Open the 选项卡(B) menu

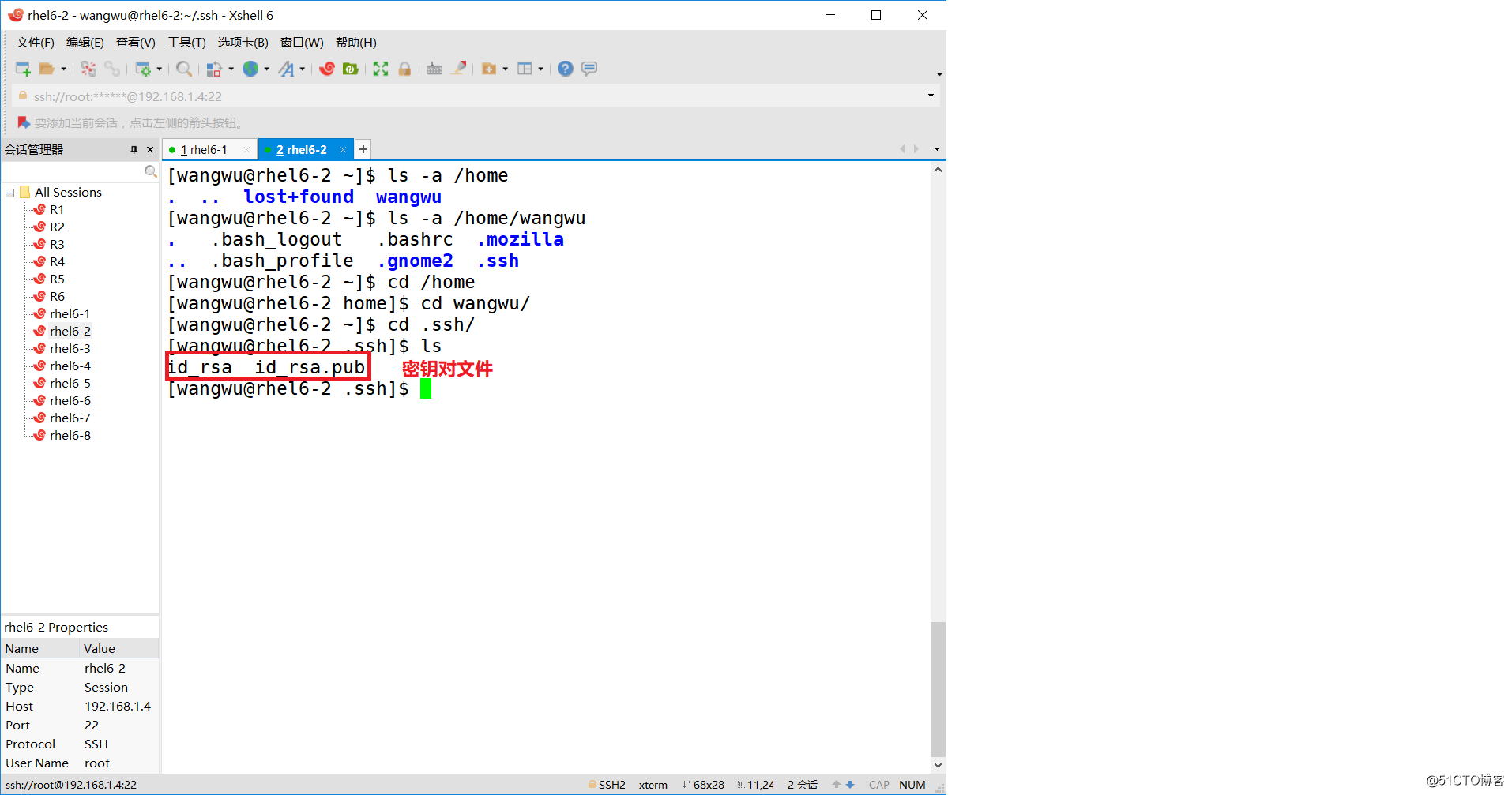pos(243,43)
